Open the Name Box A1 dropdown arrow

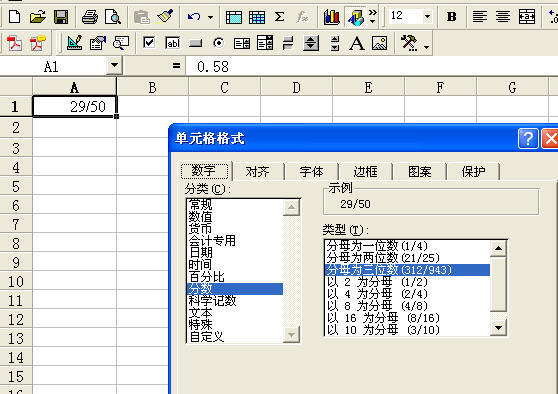point(114,66)
